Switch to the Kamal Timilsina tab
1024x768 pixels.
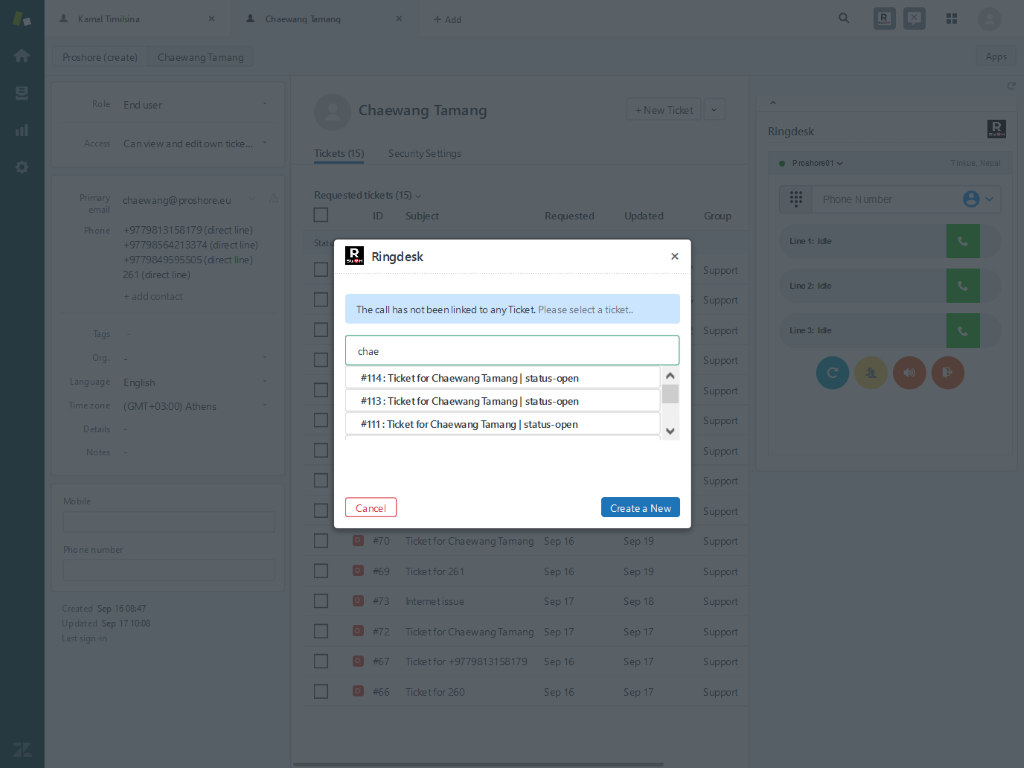coord(135,19)
